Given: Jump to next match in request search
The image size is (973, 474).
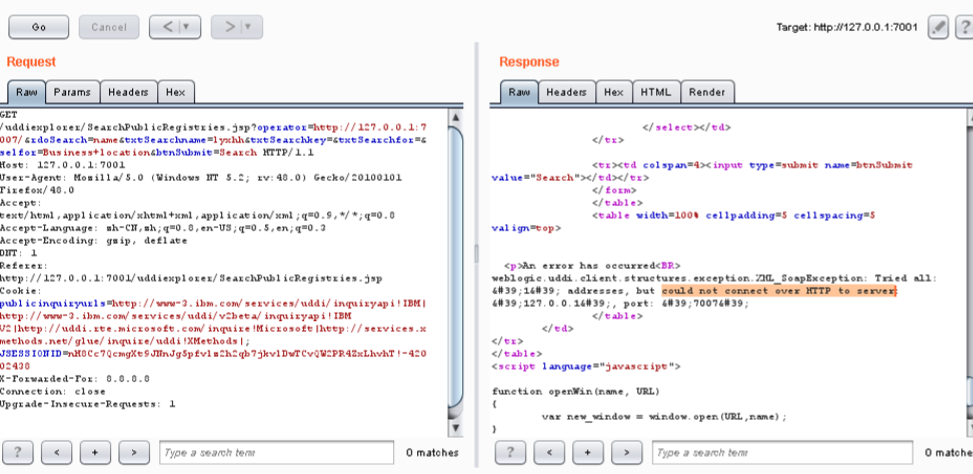Looking at the screenshot, I should (133, 452).
